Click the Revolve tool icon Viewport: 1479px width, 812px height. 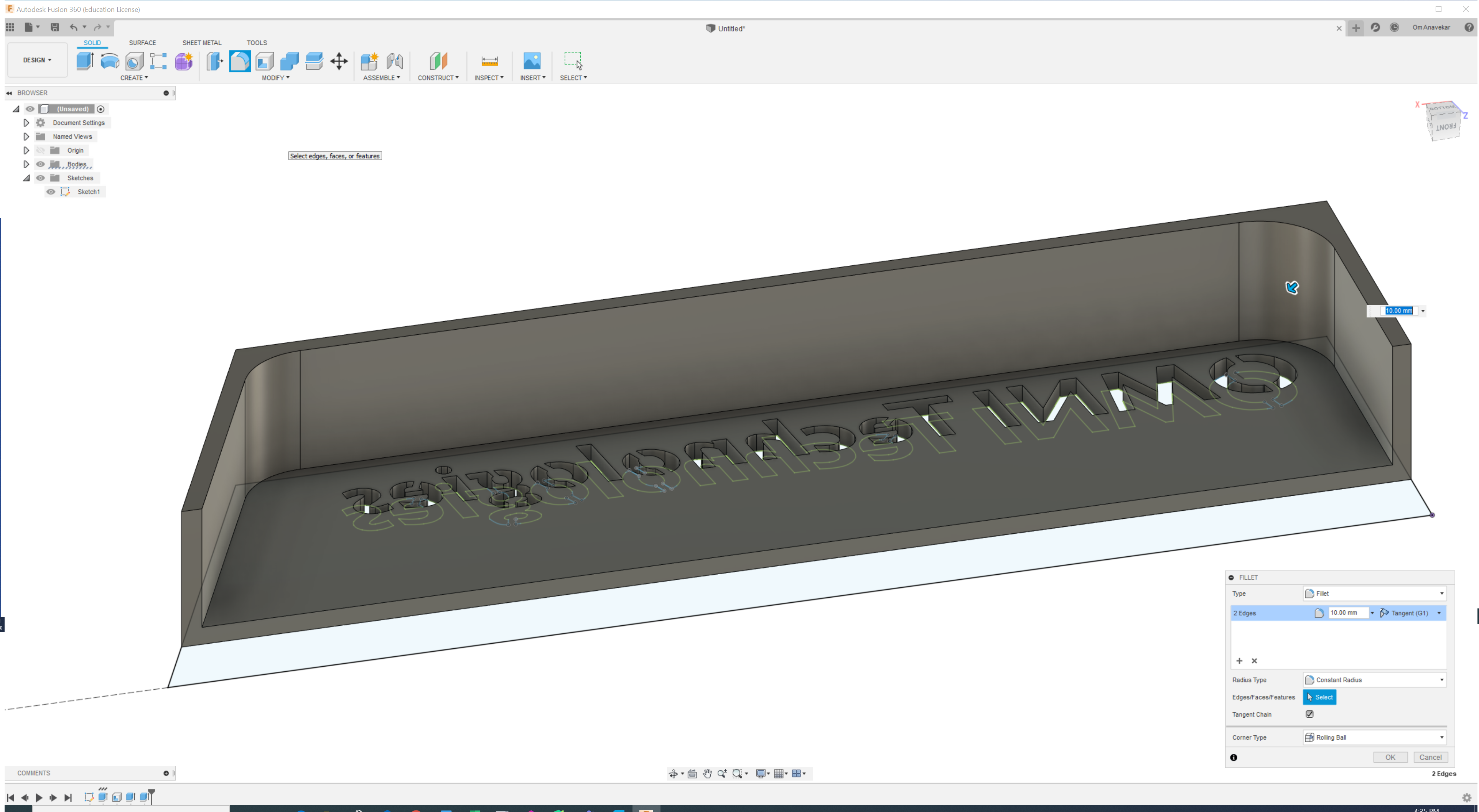pyautogui.click(x=110, y=61)
